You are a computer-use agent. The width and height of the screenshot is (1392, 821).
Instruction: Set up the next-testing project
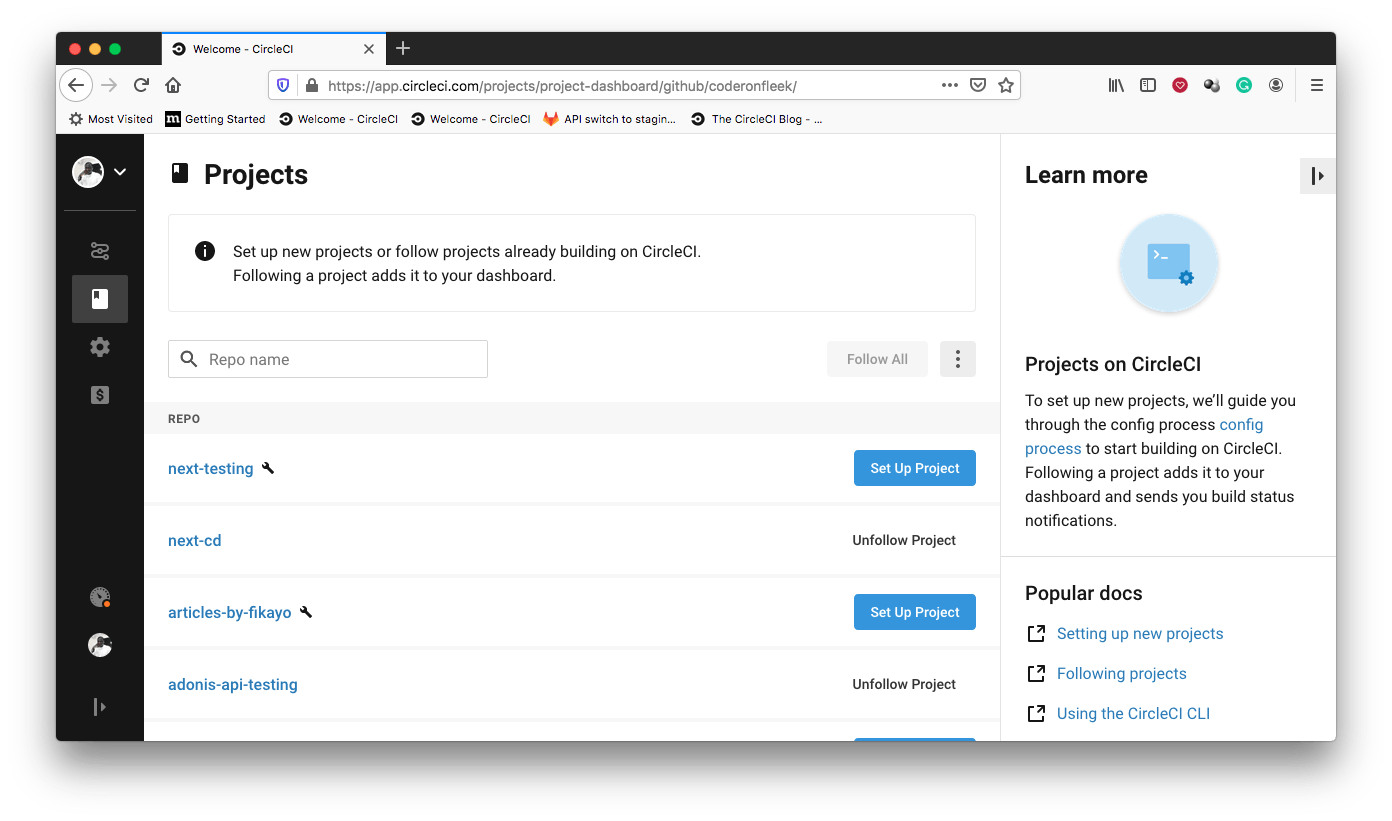coord(914,468)
